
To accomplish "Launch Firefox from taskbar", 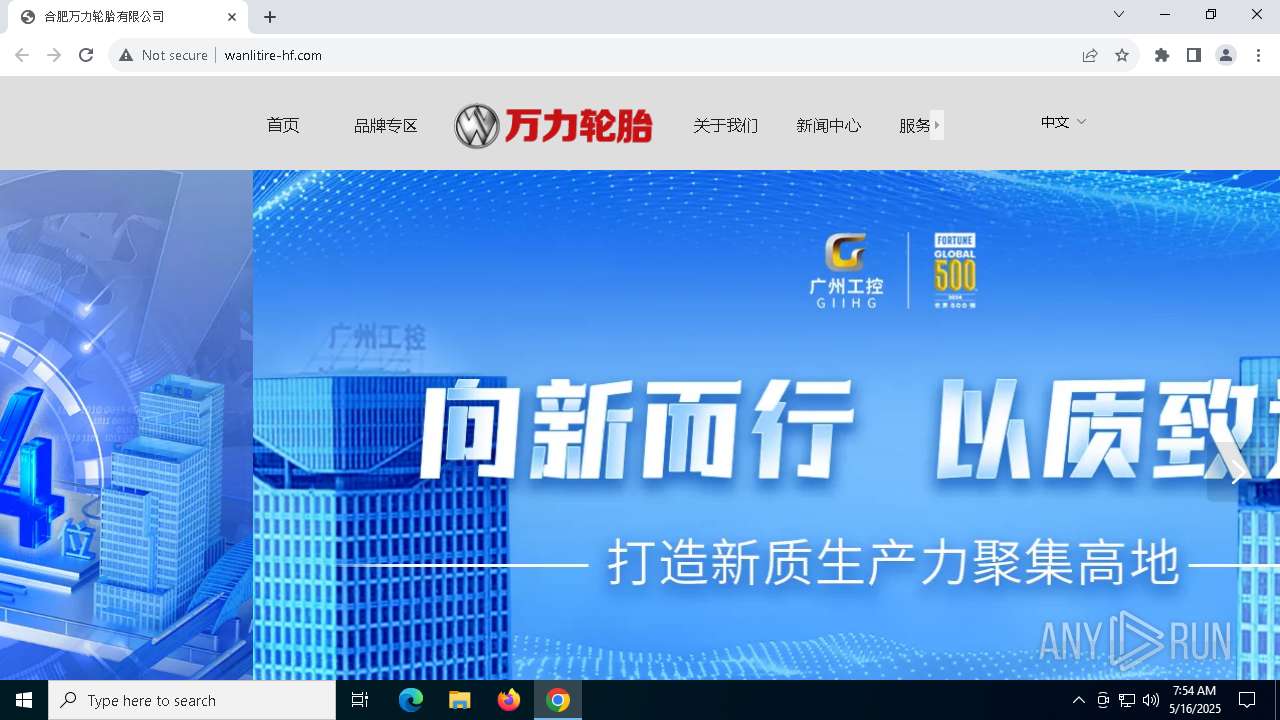I will pos(509,700).
